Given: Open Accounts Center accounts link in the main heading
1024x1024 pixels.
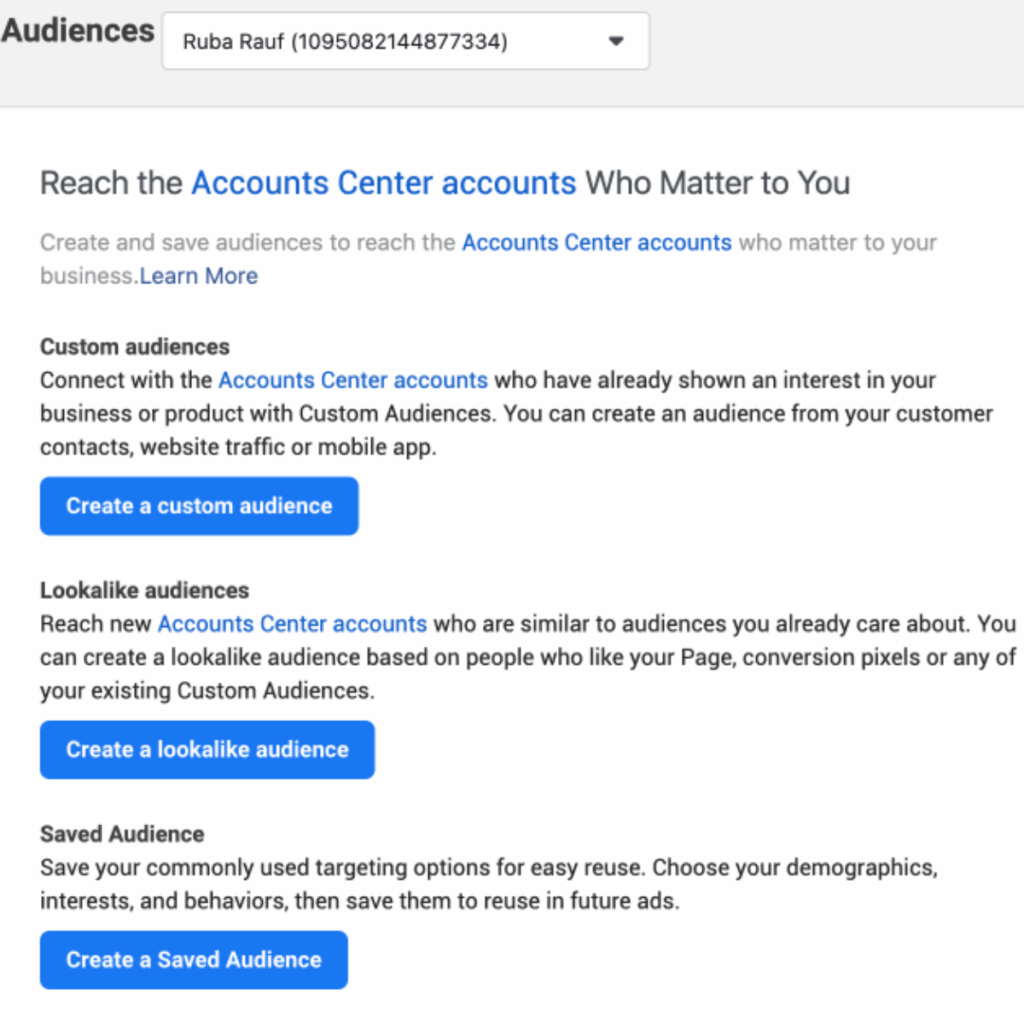Looking at the screenshot, I should (x=383, y=183).
